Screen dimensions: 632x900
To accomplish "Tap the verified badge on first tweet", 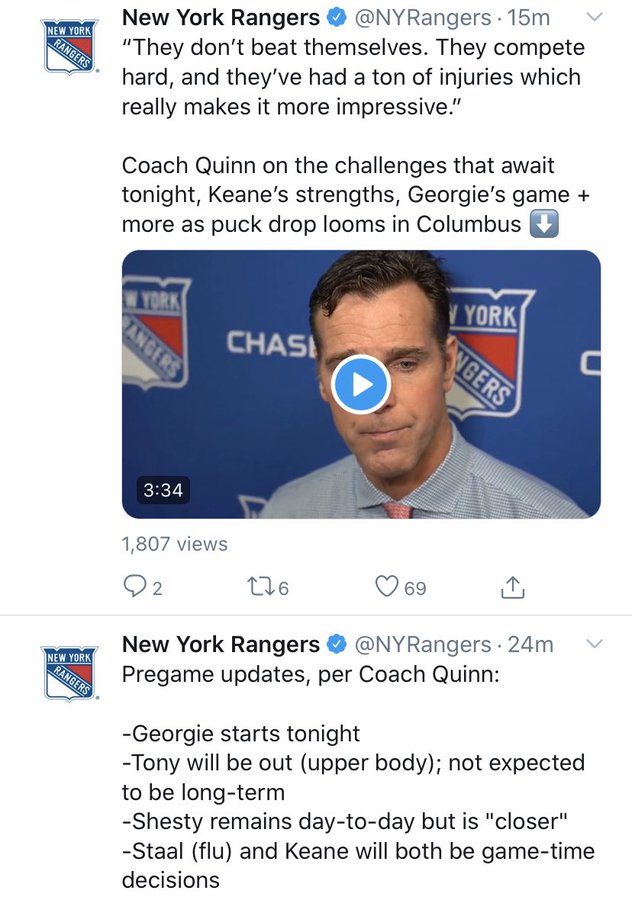I will [336, 18].
